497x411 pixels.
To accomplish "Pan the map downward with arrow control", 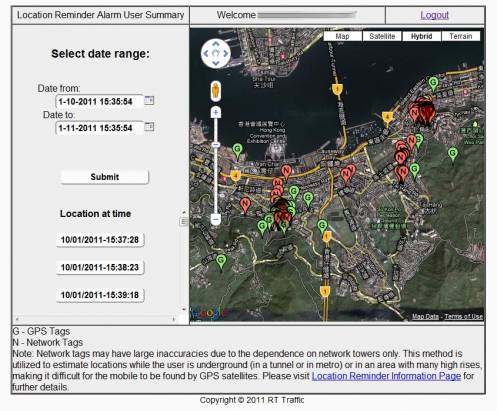I will (216, 63).
